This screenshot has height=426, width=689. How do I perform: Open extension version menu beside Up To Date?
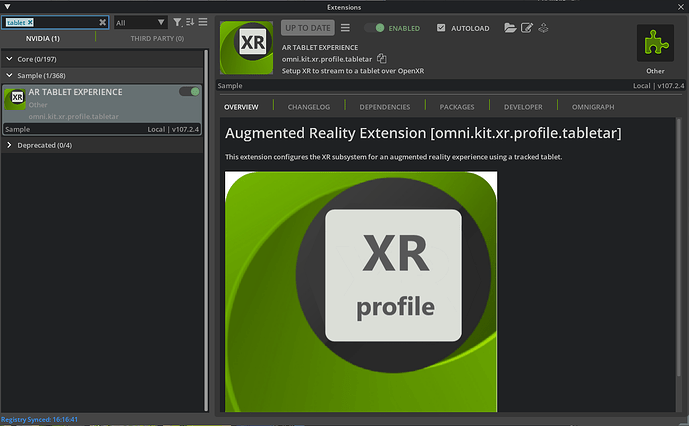pos(345,28)
